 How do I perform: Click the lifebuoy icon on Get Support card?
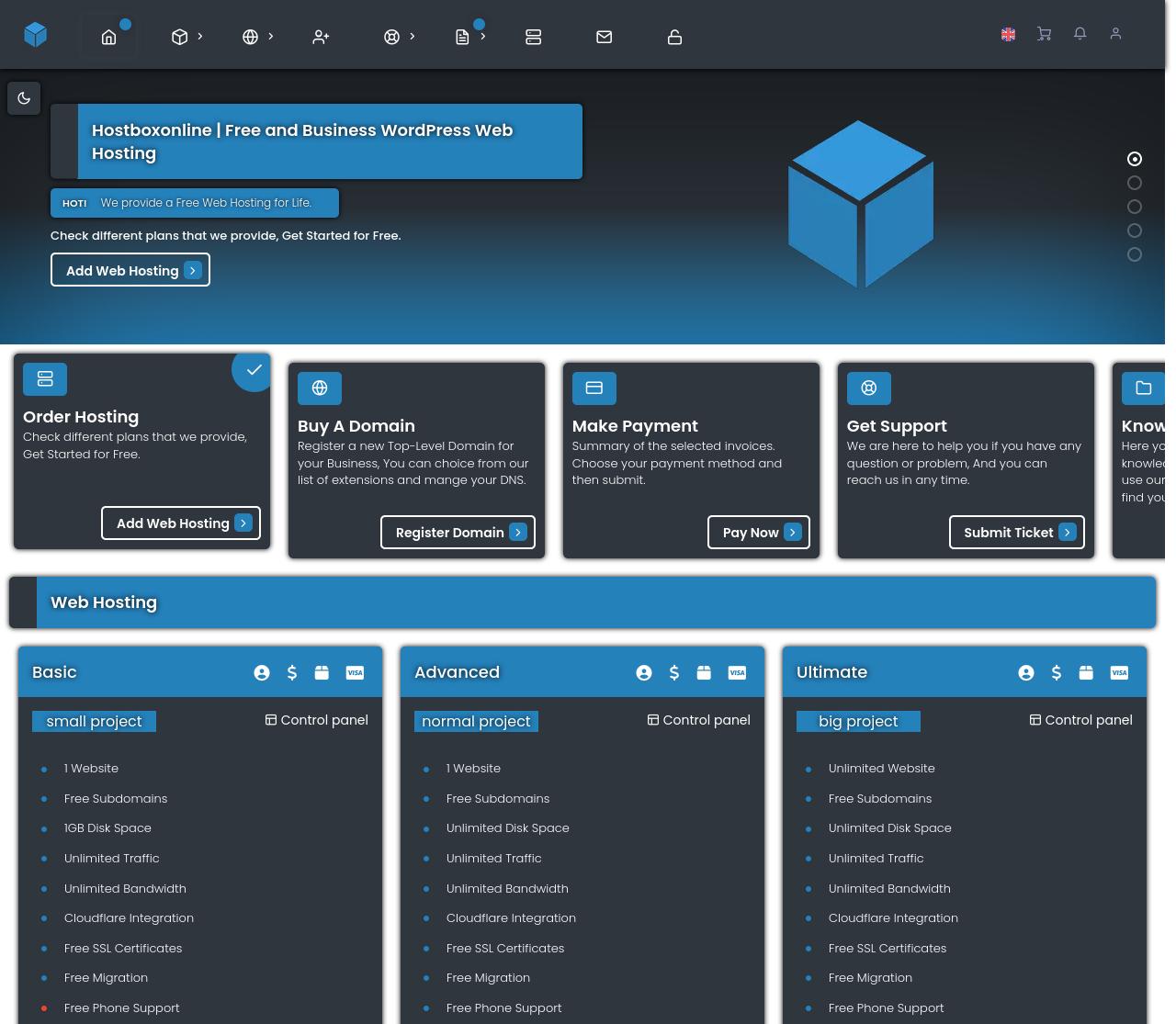pos(869,388)
